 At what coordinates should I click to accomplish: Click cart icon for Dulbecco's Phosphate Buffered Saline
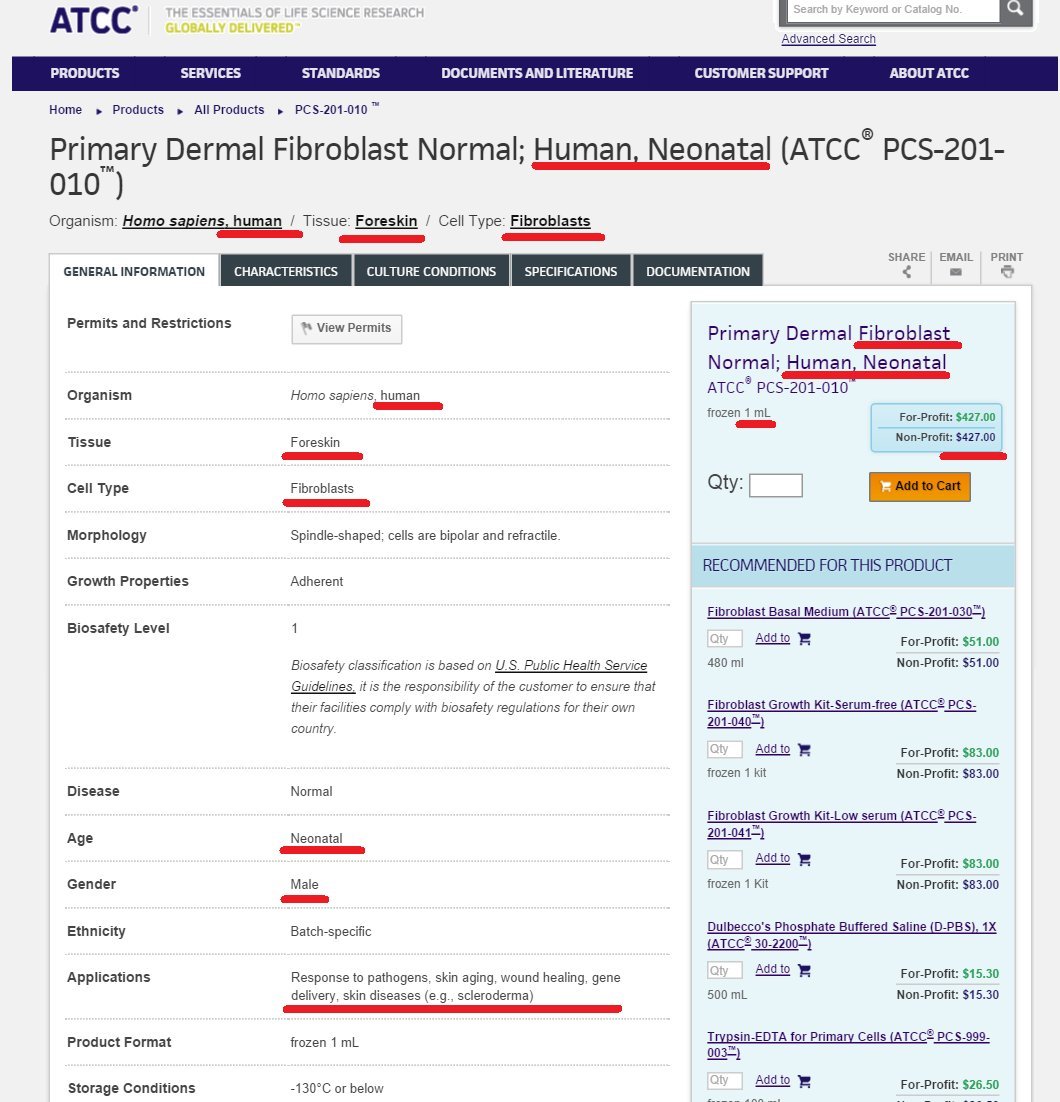point(805,970)
